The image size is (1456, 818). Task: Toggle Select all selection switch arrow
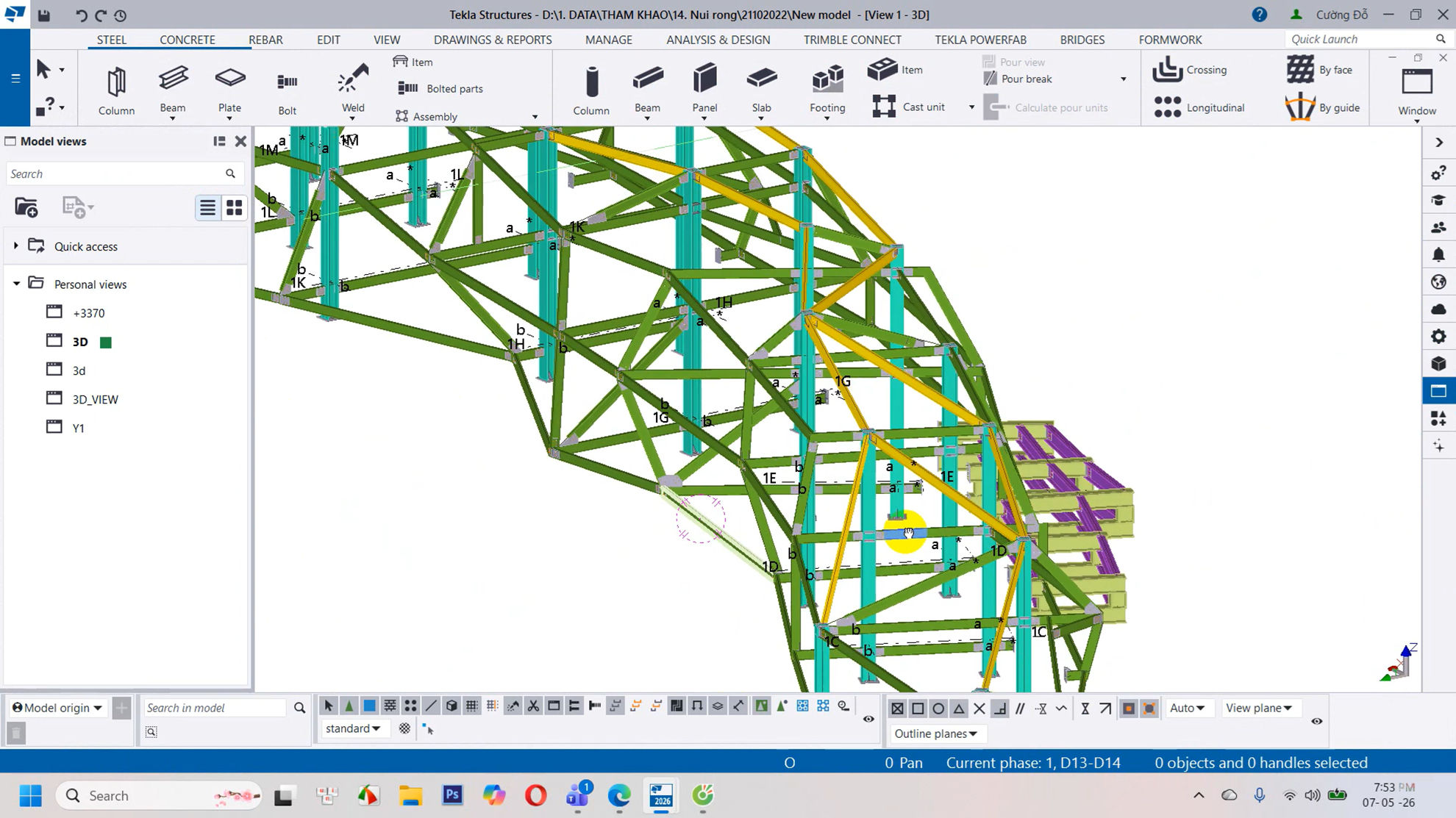[329, 706]
